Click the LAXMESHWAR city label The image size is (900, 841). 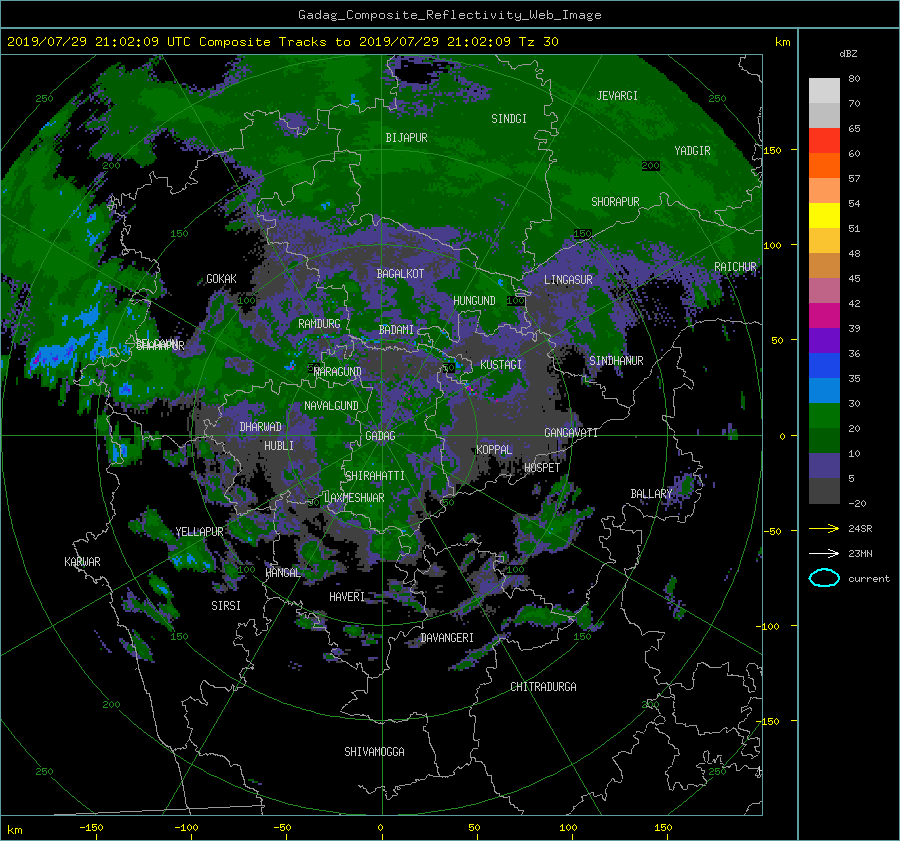[354, 498]
